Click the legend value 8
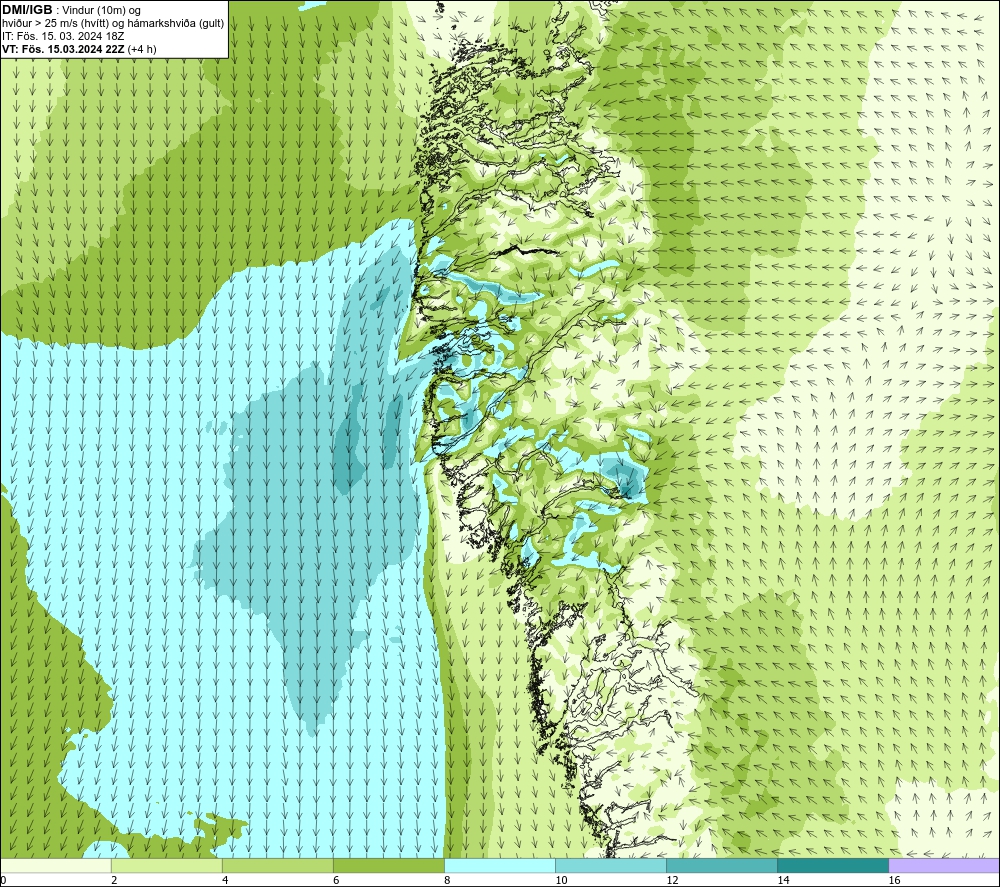The width and height of the screenshot is (1000, 887). click(x=447, y=880)
